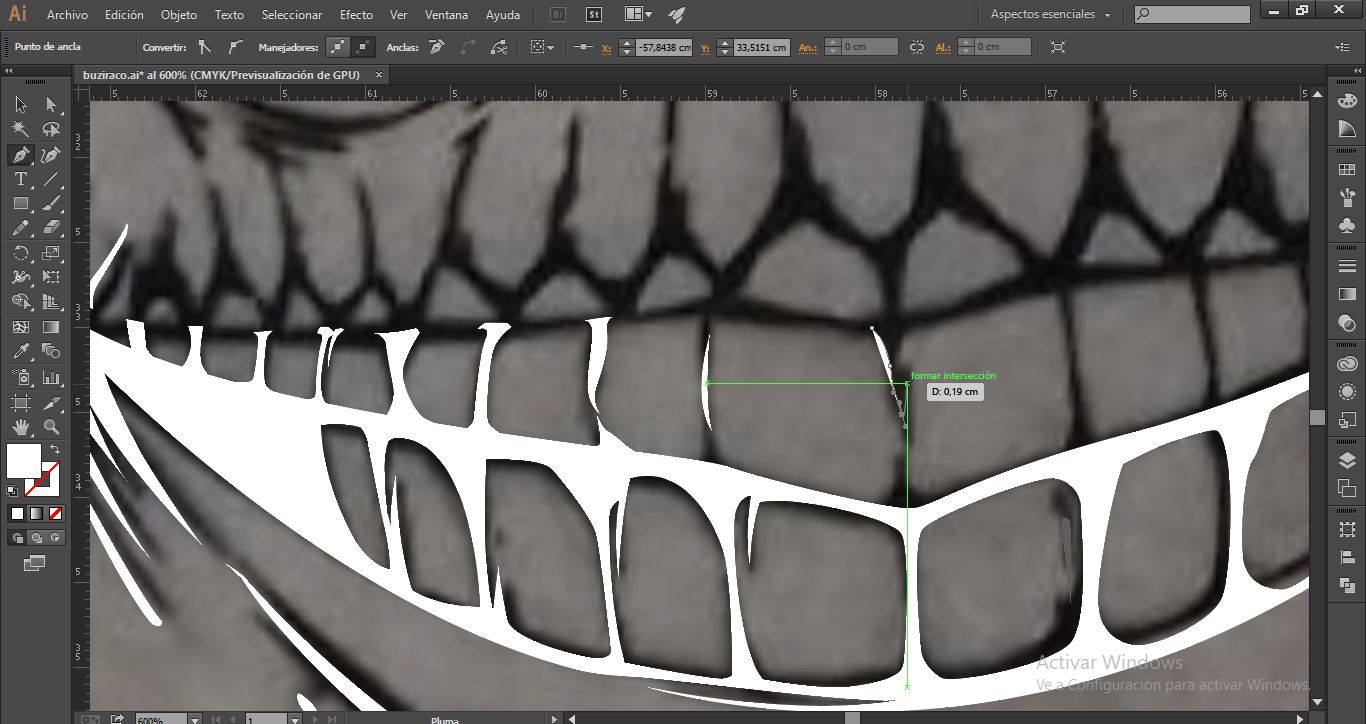Open the Layers panel icon
This screenshot has width=1366, height=724.
tap(1347, 461)
